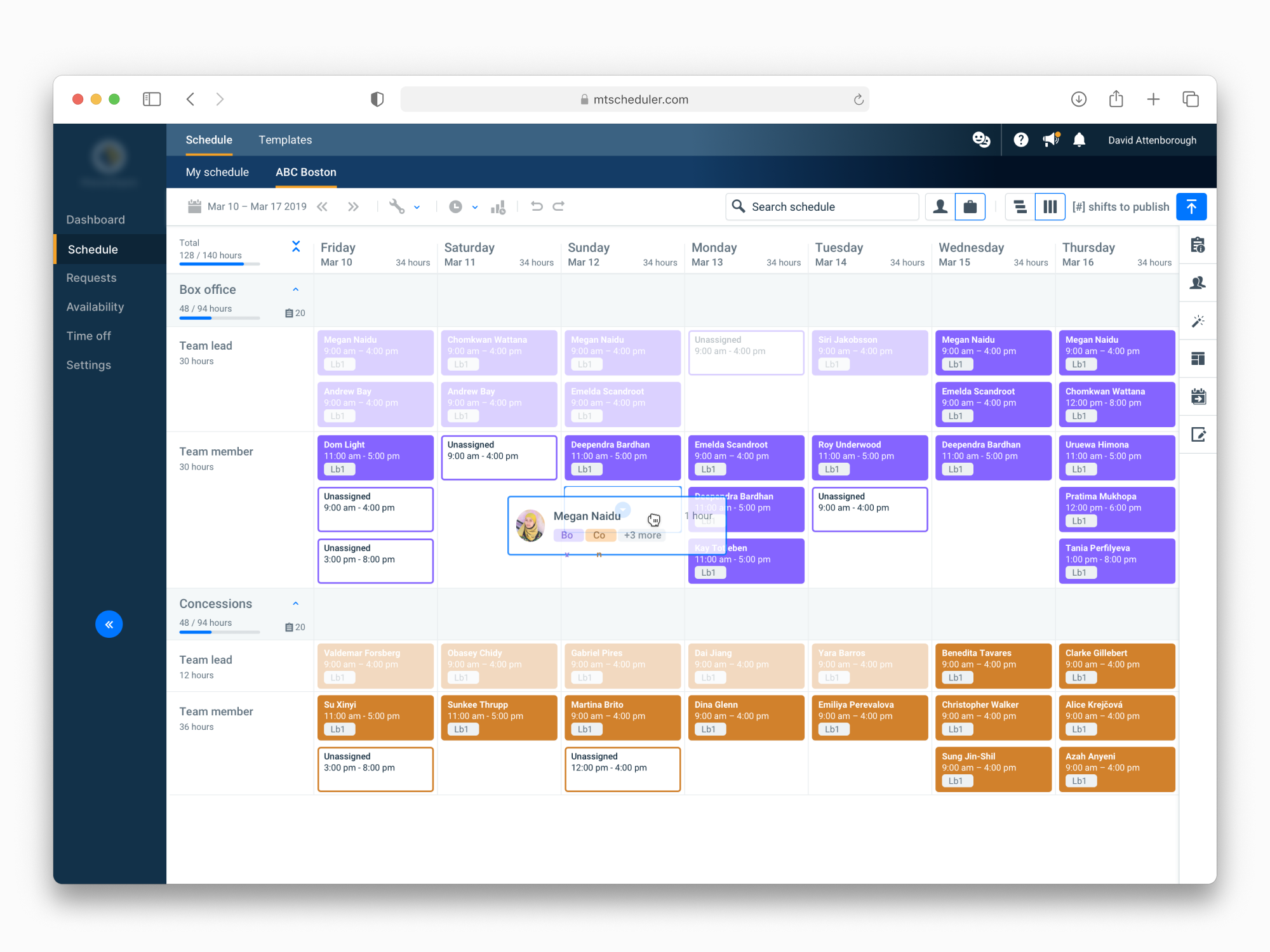Open the My schedule sub-tab
This screenshot has width=1270, height=952.
click(217, 172)
